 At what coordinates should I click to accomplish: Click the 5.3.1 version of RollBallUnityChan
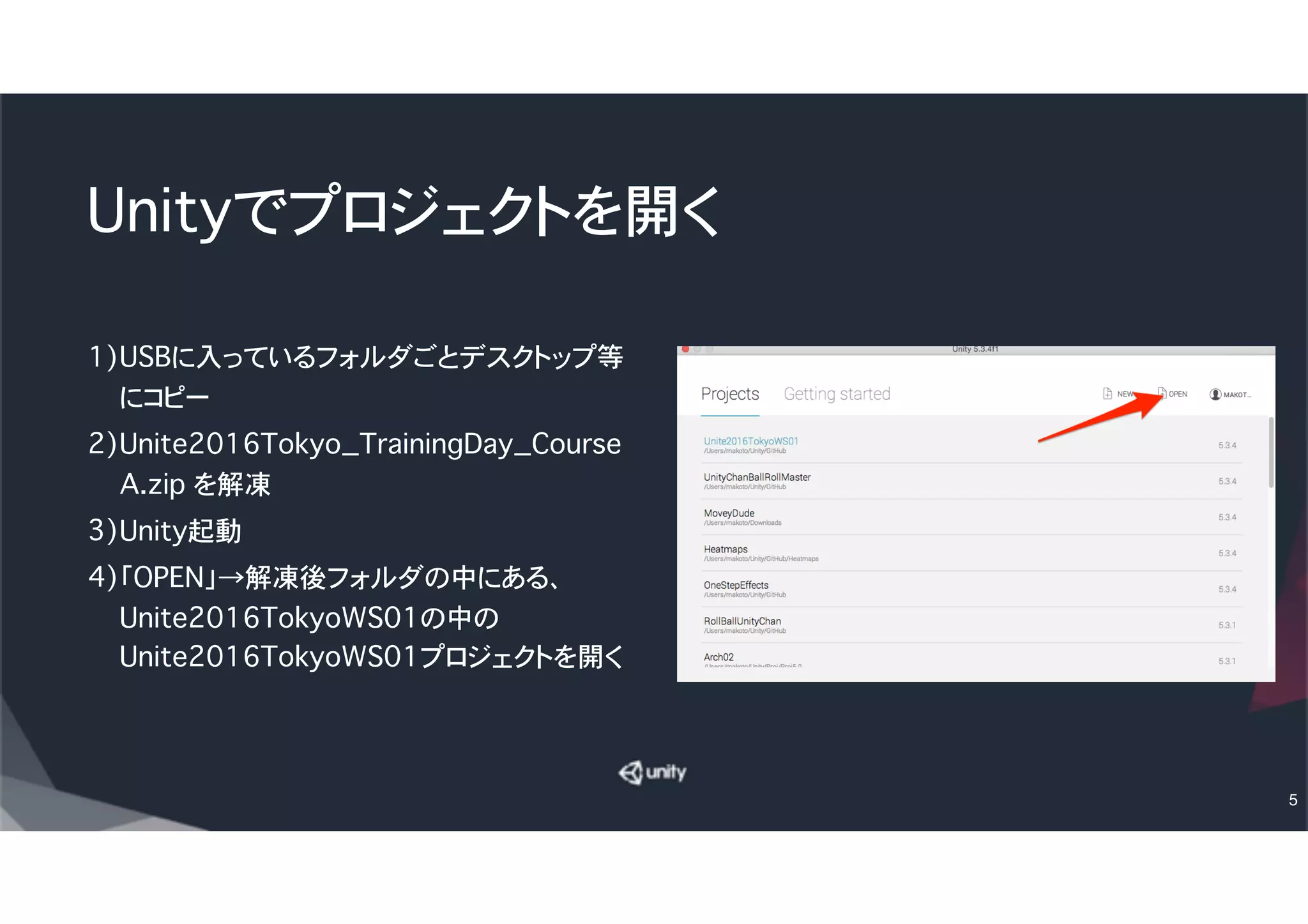pyautogui.click(x=1227, y=625)
